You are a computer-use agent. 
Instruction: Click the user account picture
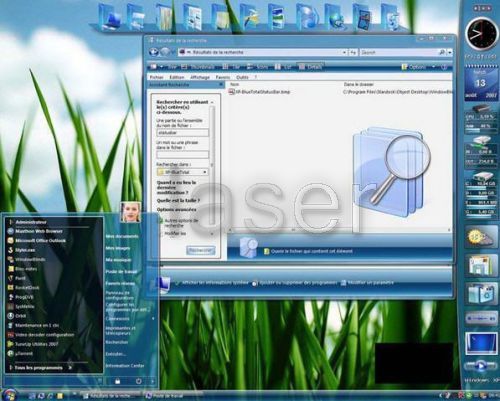[x=130, y=212]
